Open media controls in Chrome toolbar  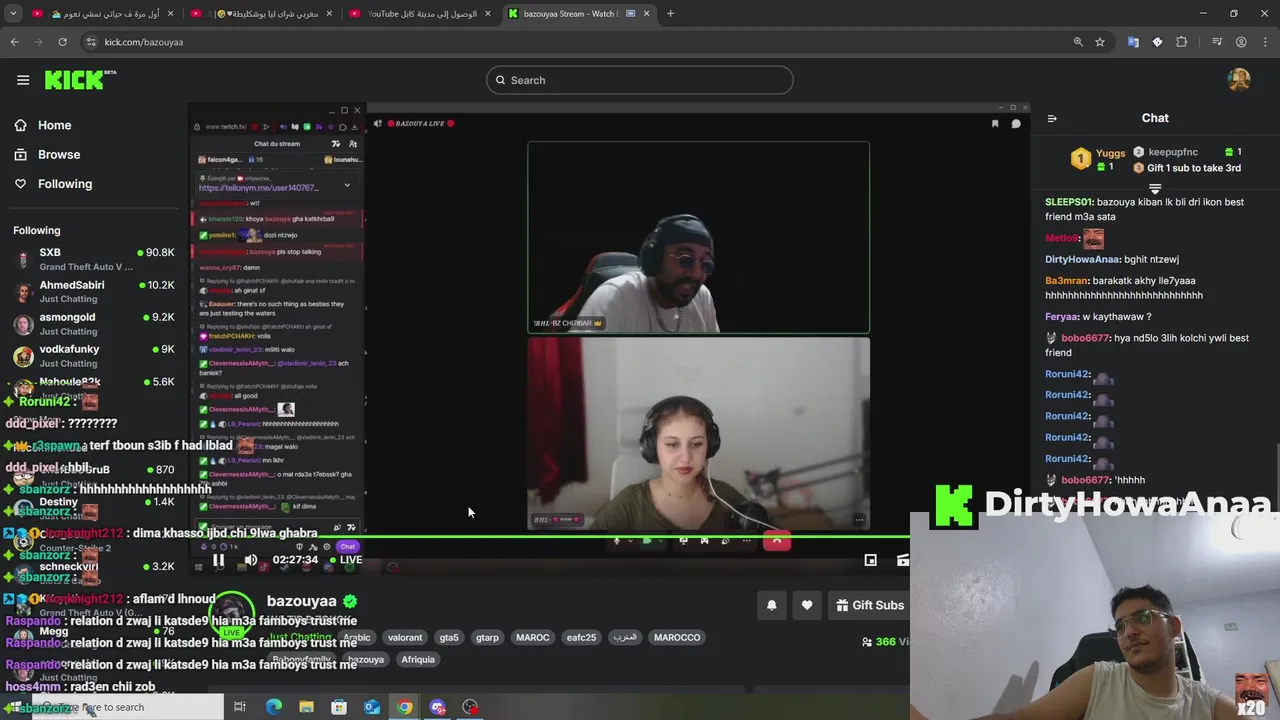[x=1217, y=42]
